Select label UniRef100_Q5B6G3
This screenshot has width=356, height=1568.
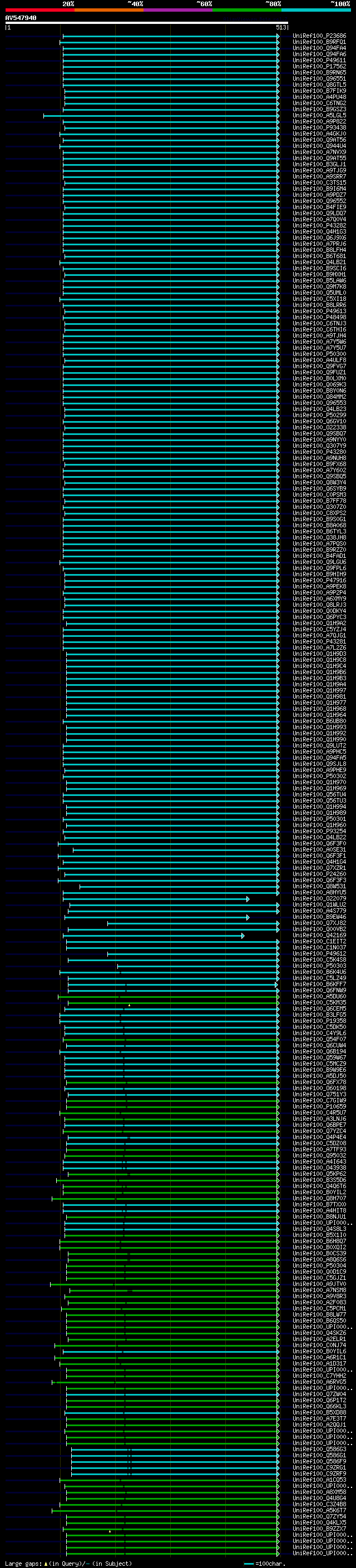point(319,1449)
